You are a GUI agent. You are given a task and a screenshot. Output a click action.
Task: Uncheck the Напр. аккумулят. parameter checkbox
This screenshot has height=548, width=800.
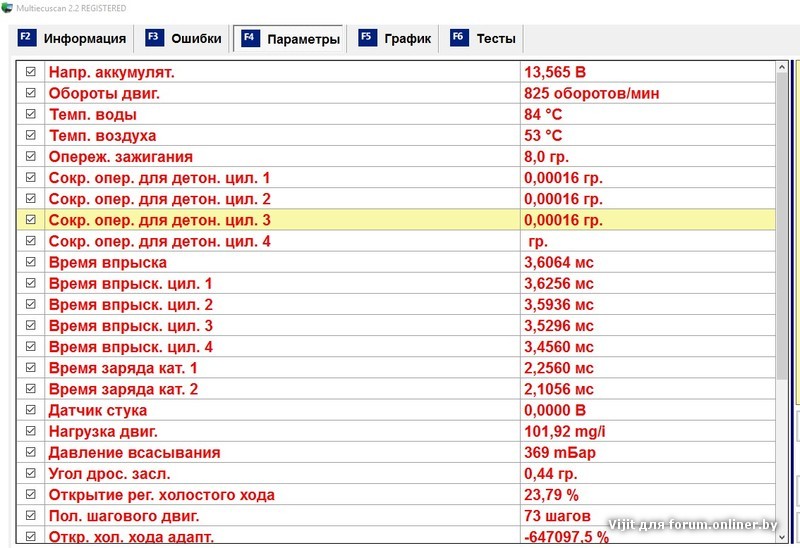30,72
